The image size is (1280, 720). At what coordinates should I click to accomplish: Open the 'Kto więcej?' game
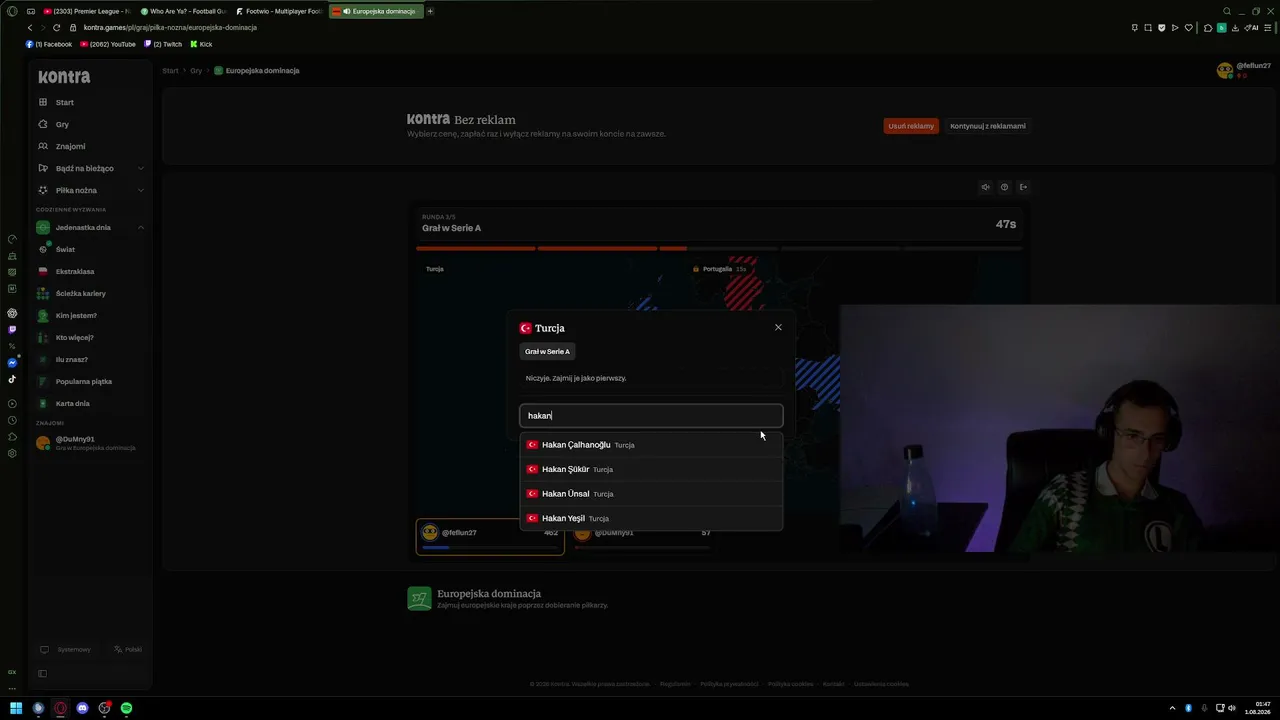[91, 337]
